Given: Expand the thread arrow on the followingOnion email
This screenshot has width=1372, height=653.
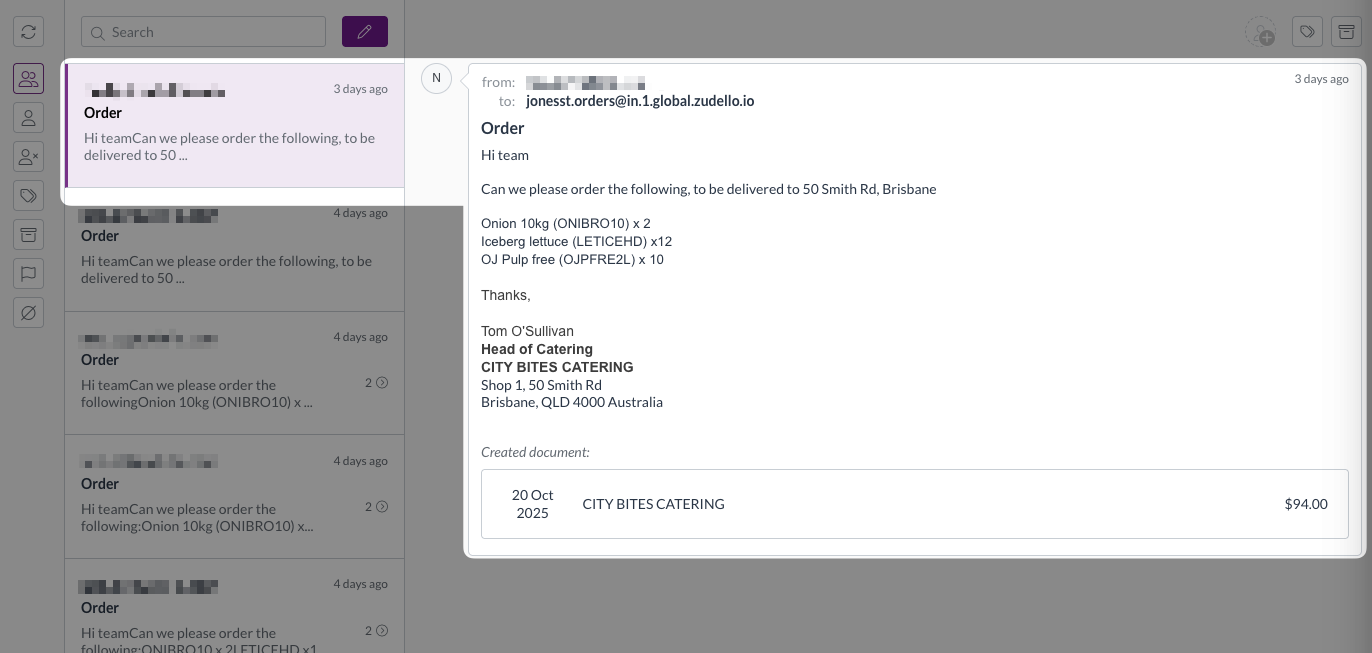Looking at the screenshot, I should [381, 382].
